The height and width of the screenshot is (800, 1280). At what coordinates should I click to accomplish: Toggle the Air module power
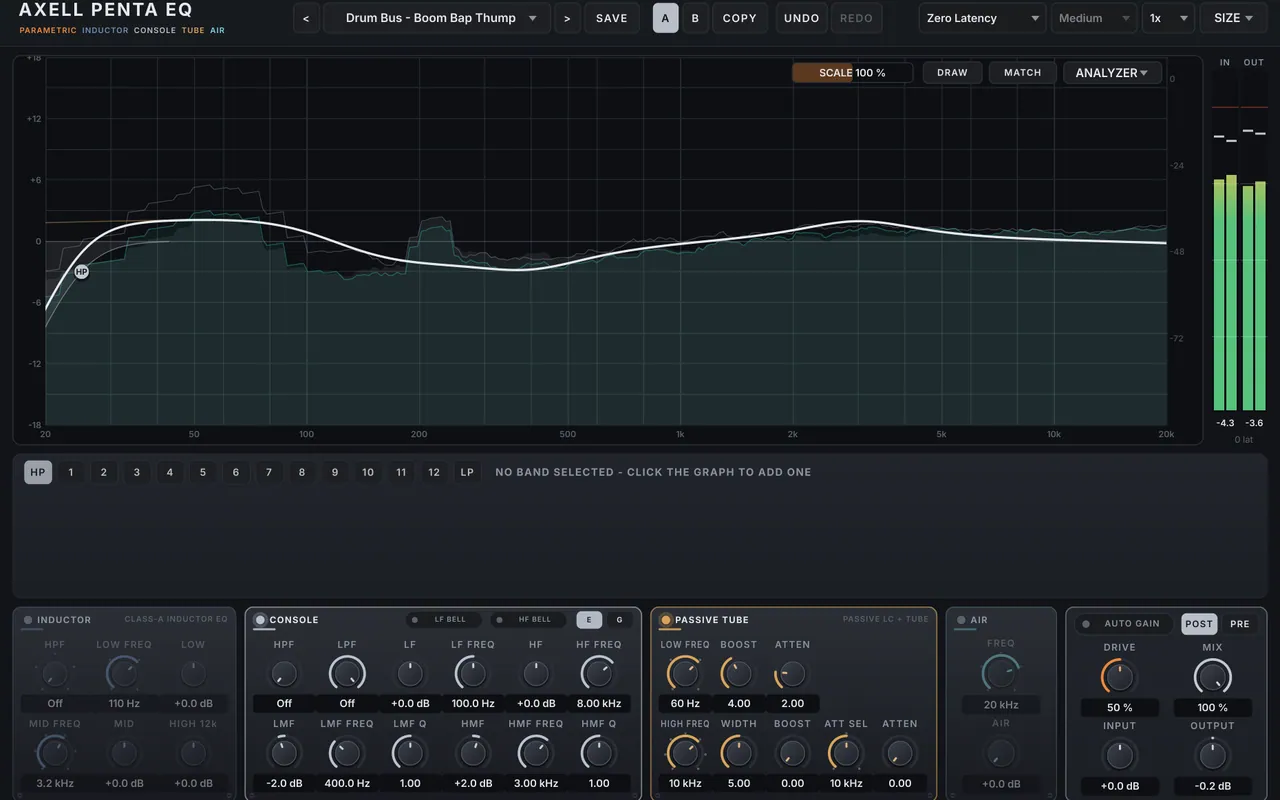click(961, 620)
